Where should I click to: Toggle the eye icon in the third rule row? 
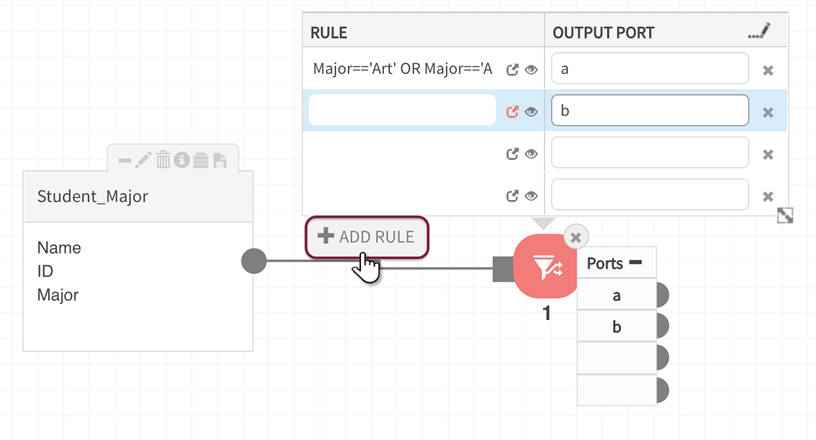(532, 154)
